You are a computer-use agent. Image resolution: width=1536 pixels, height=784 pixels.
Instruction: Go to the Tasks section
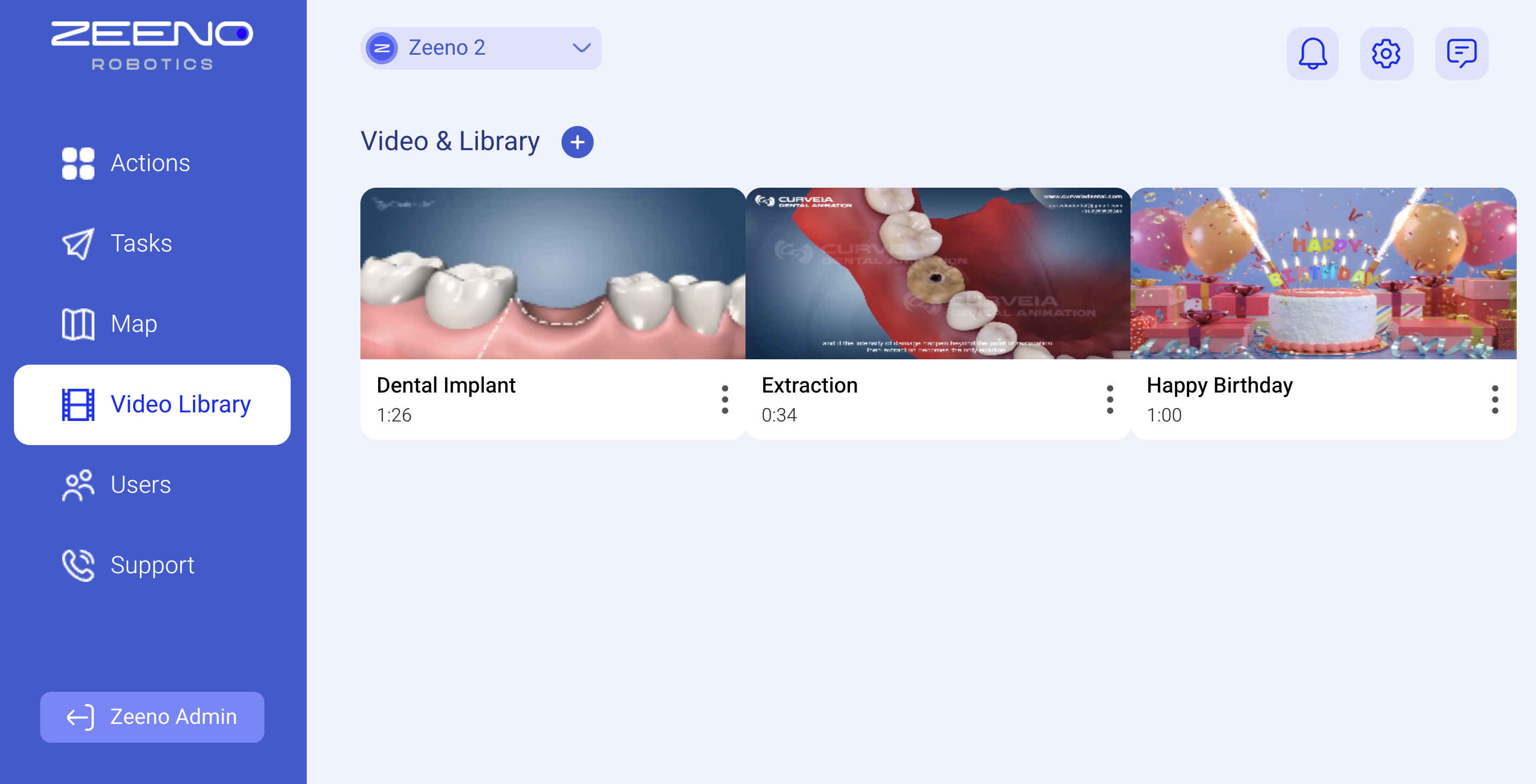click(x=141, y=244)
